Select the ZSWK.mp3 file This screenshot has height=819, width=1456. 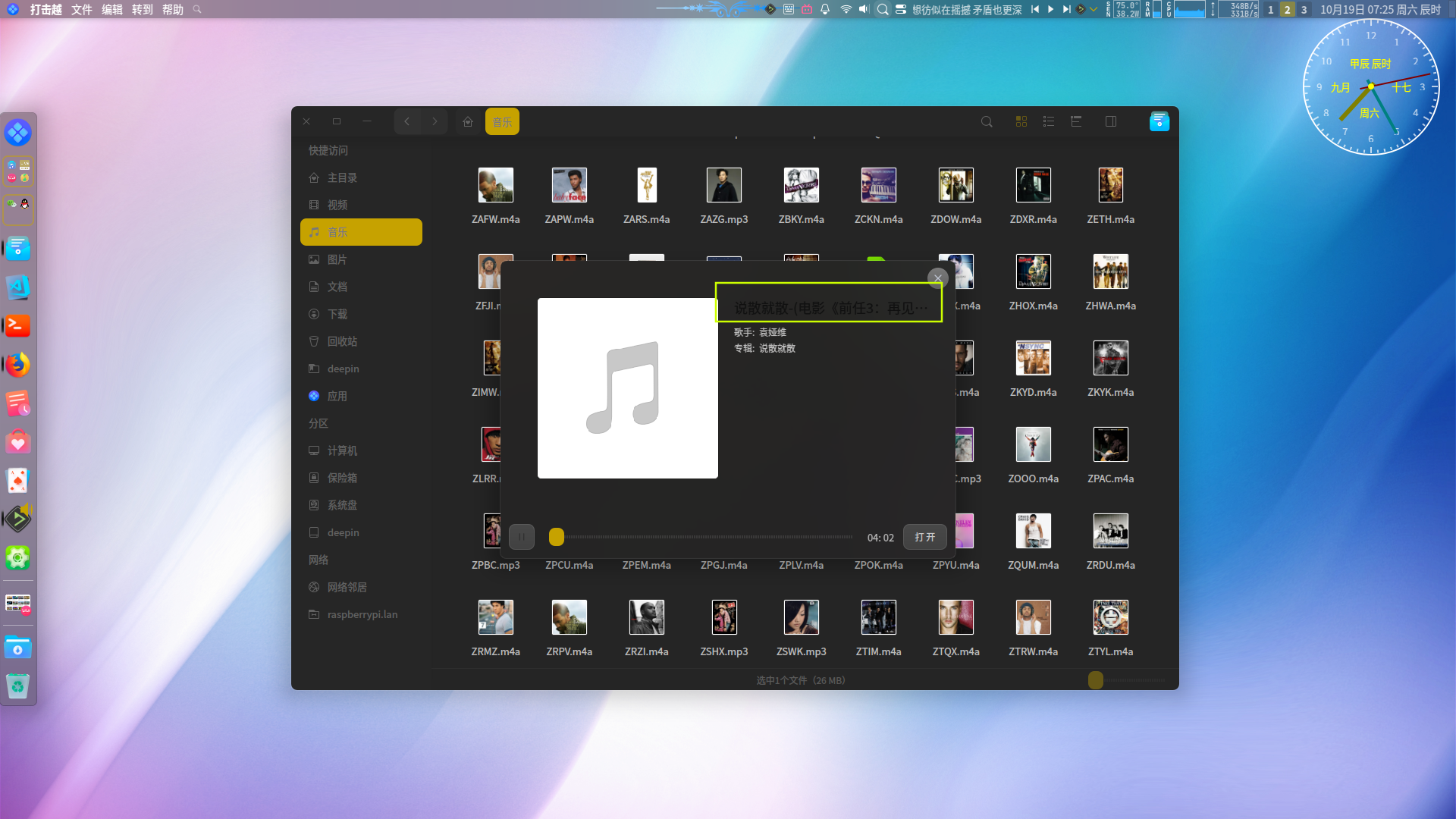pyautogui.click(x=802, y=628)
